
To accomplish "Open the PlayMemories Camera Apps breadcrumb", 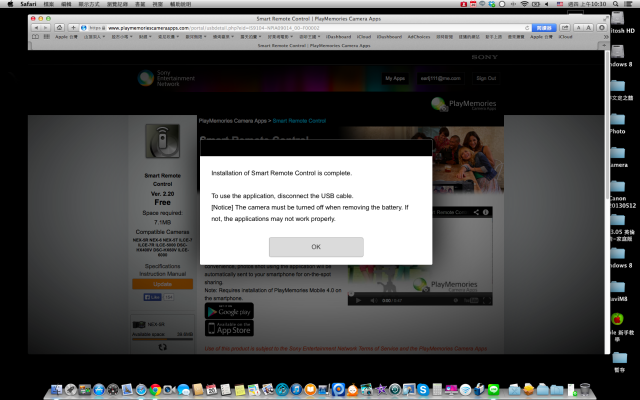I will [233, 121].
